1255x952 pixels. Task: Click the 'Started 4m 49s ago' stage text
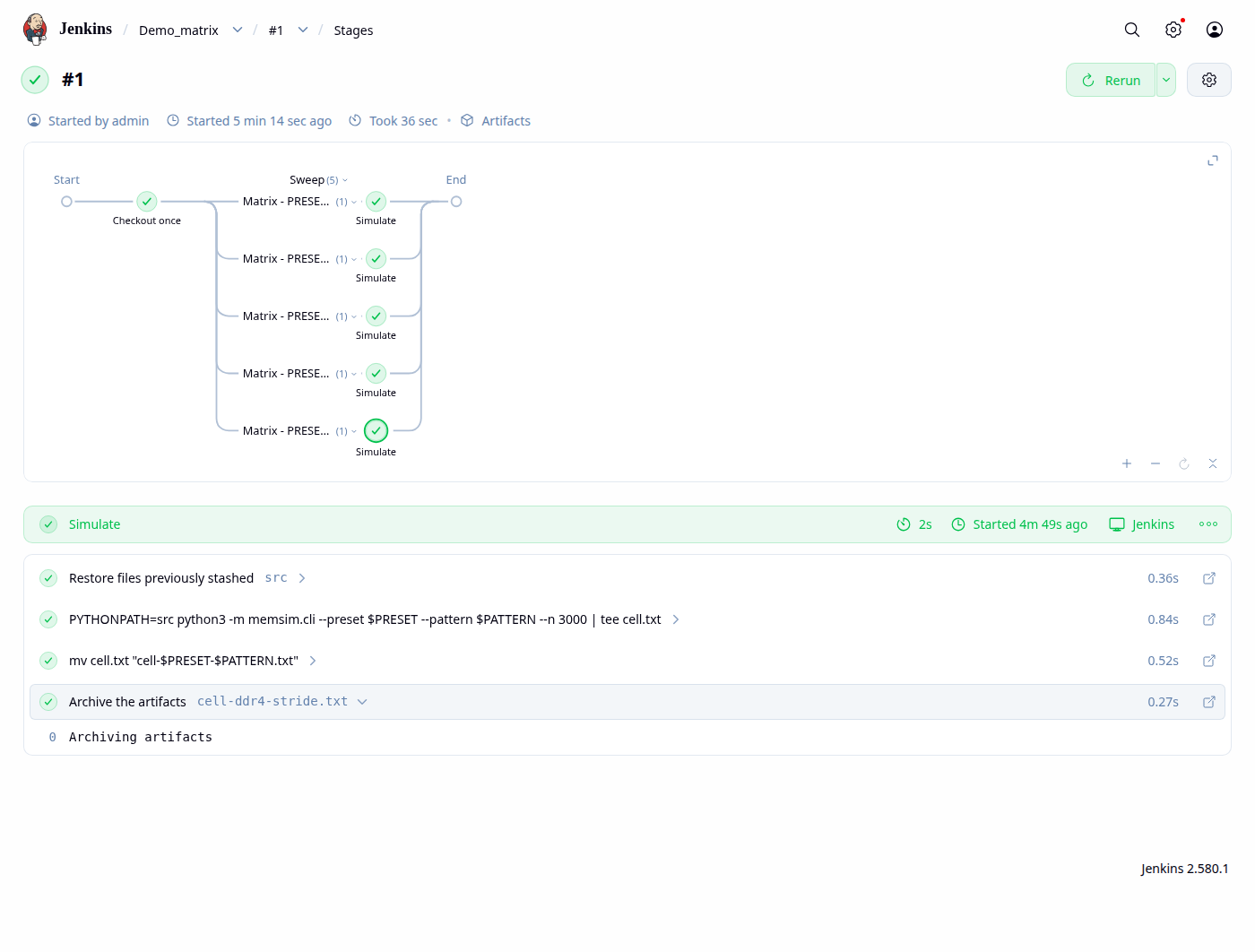pyautogui.click(x=1030, y=524)
